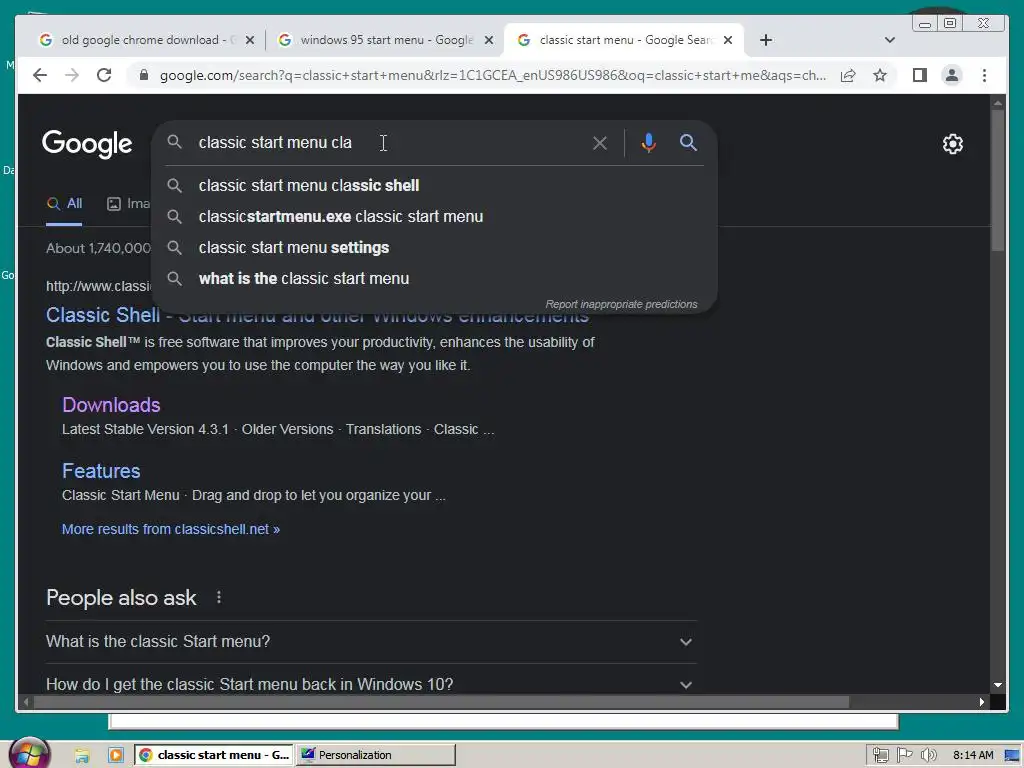Close the old google chrome download tab
Image resolution: width=1024 pixels, height=768 pixels.
tap(249, 40)
